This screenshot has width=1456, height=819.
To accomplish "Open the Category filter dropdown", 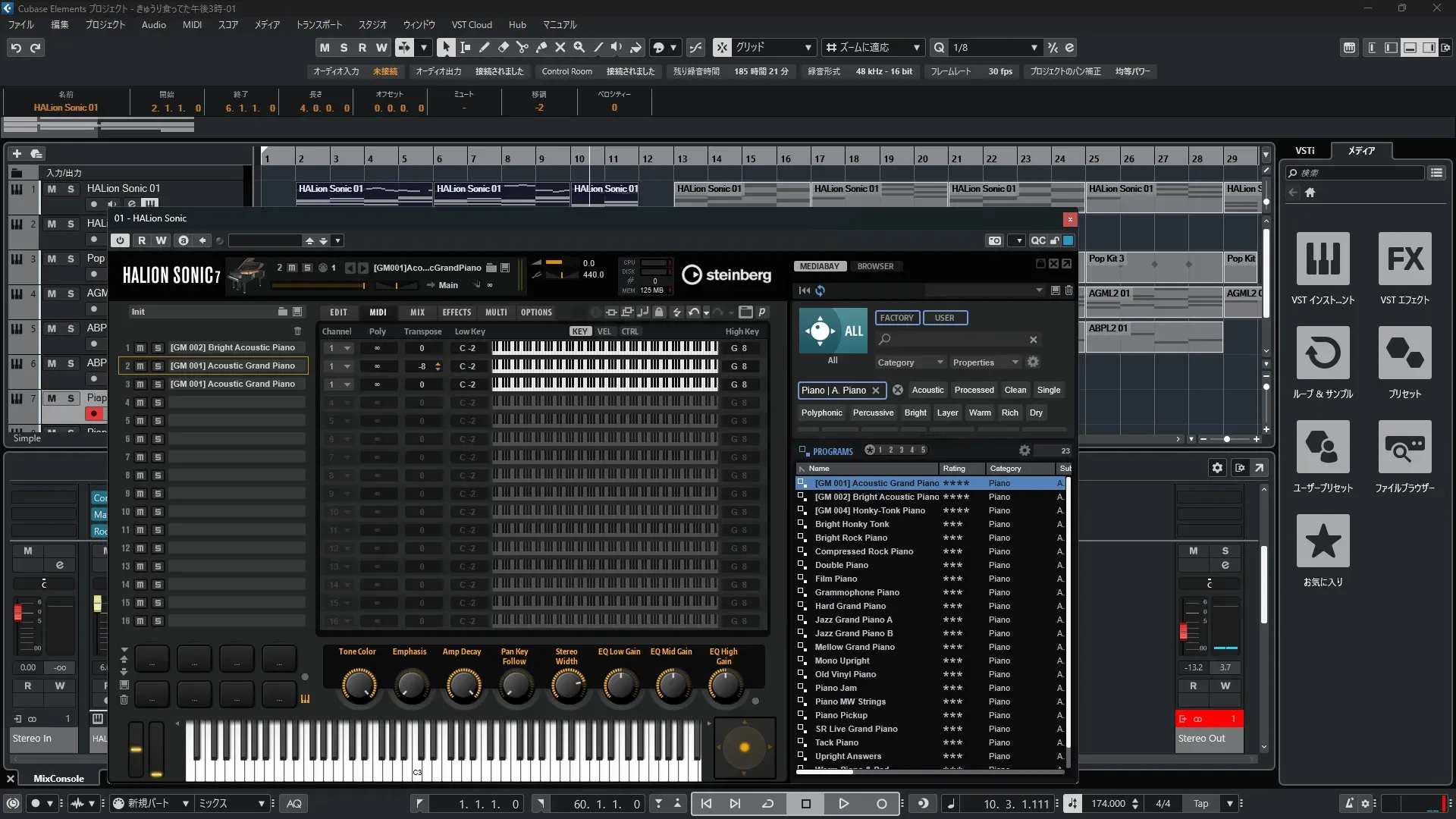I will pyautogui.click(x=910, y=362).
